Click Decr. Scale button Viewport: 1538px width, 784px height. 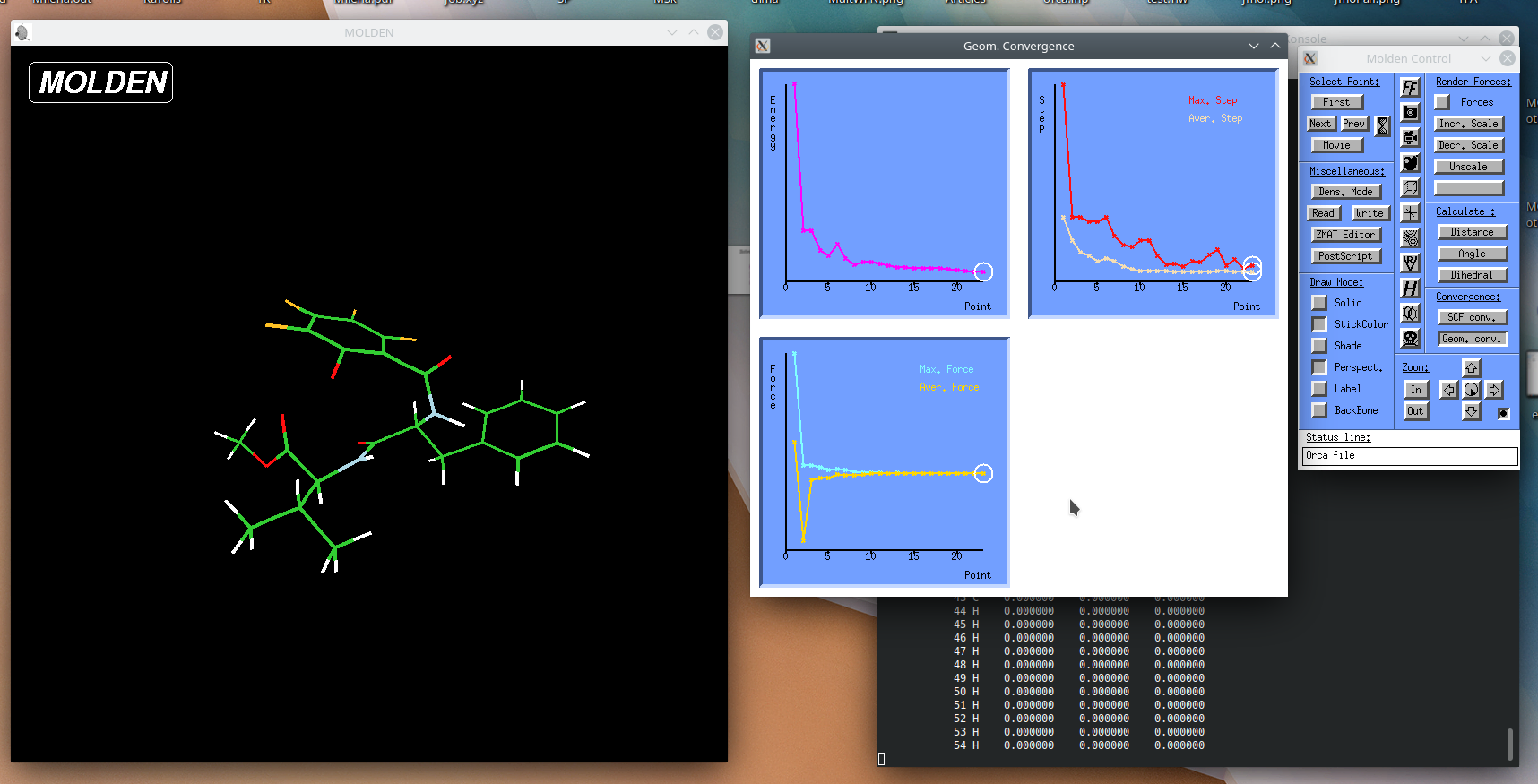1469,145
